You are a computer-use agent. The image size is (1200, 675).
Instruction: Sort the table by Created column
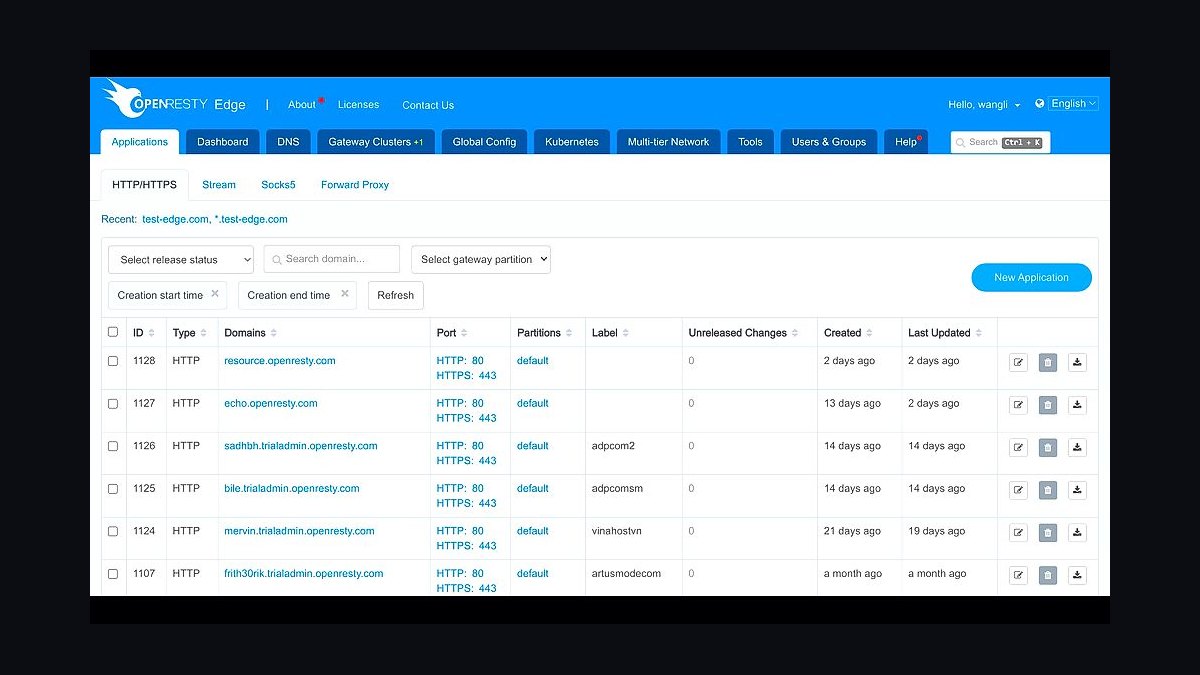click(868, 333)
